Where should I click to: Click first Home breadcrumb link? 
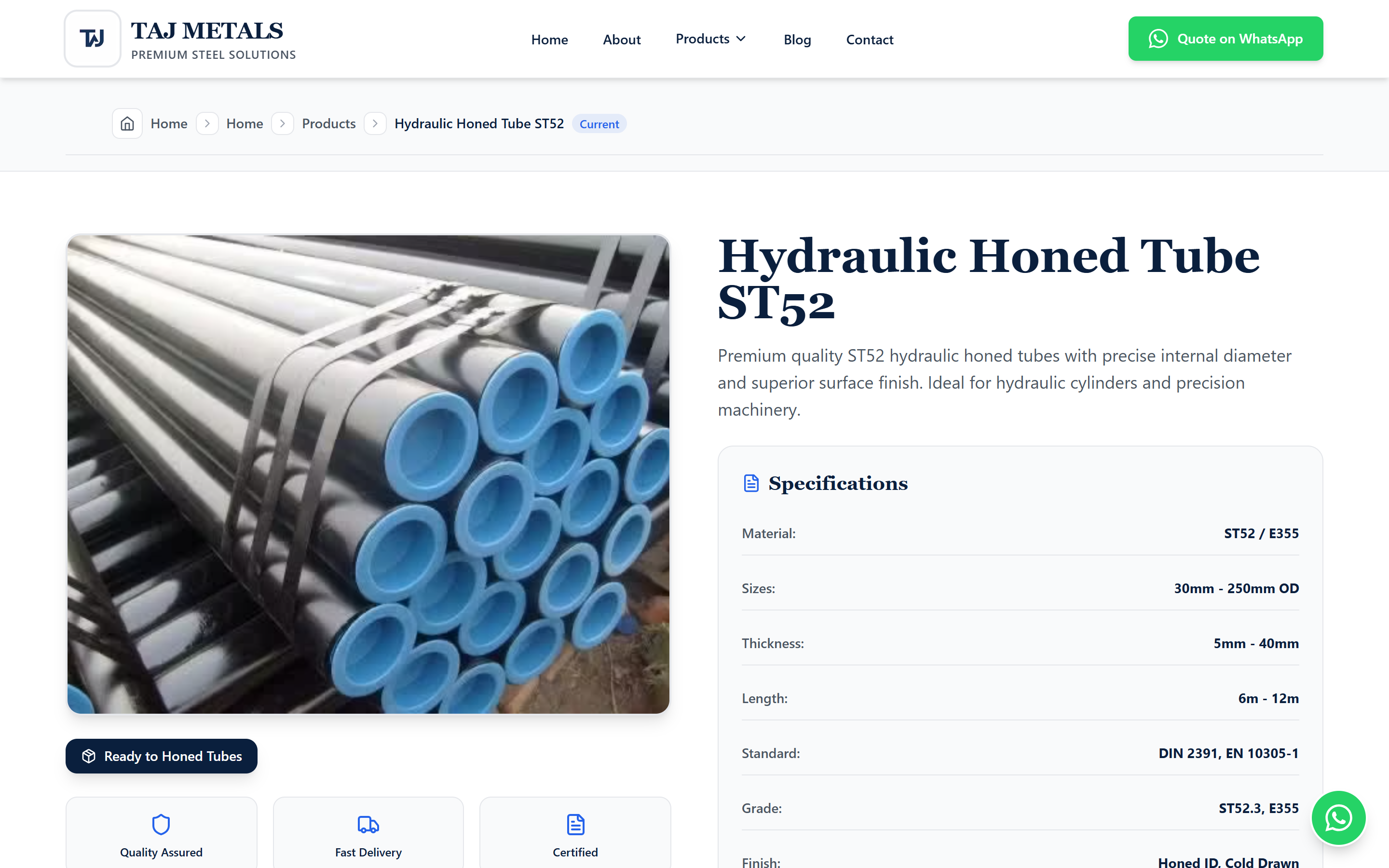(169, 124)
